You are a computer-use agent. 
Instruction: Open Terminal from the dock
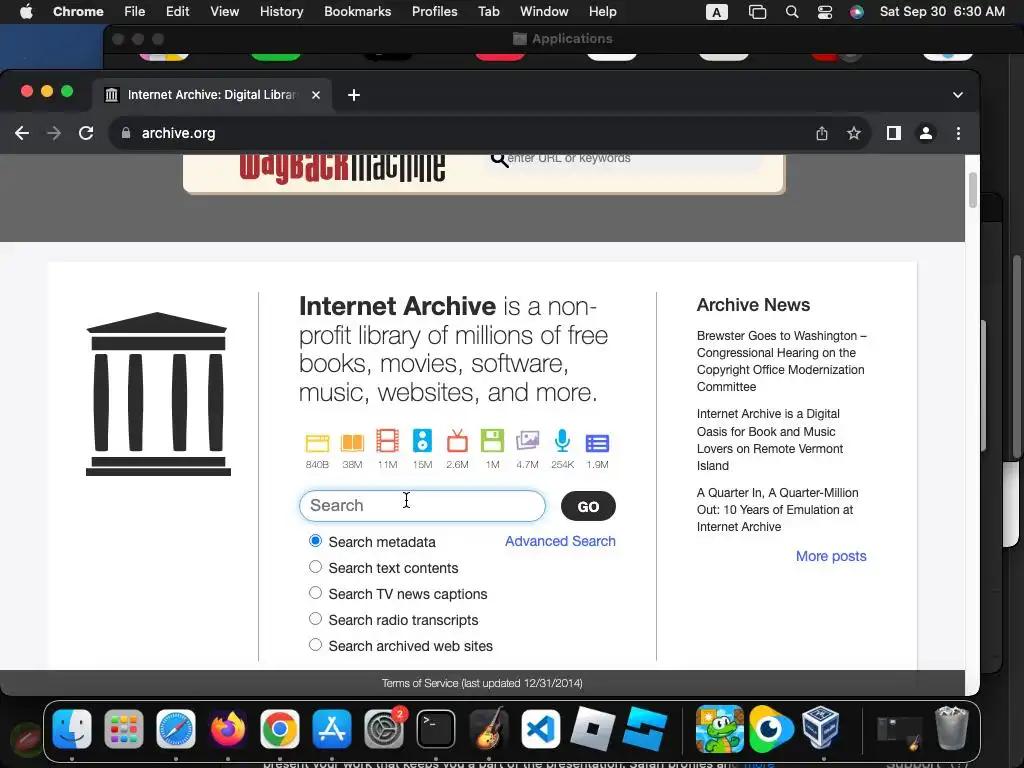[x=436, y=728]
